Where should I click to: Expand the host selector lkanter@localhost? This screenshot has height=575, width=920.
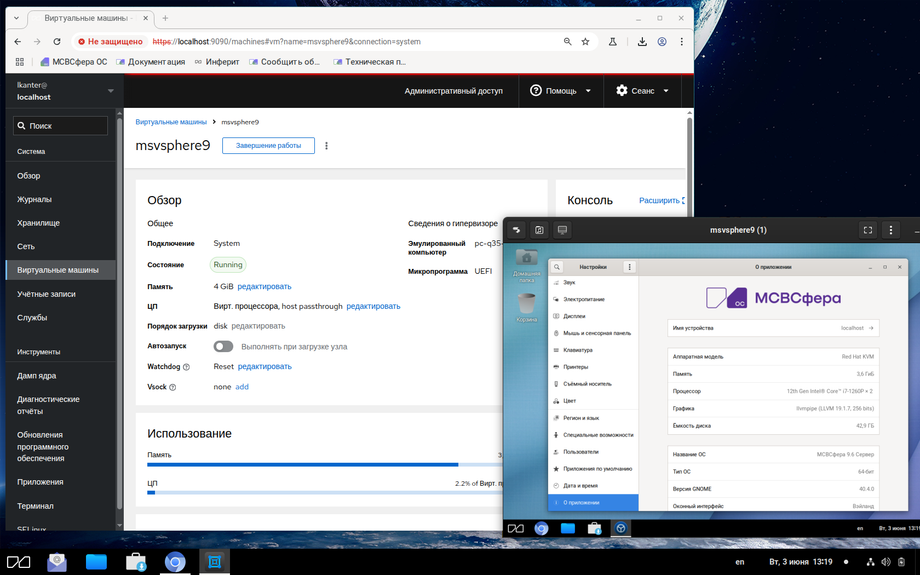tap(61, 91)
